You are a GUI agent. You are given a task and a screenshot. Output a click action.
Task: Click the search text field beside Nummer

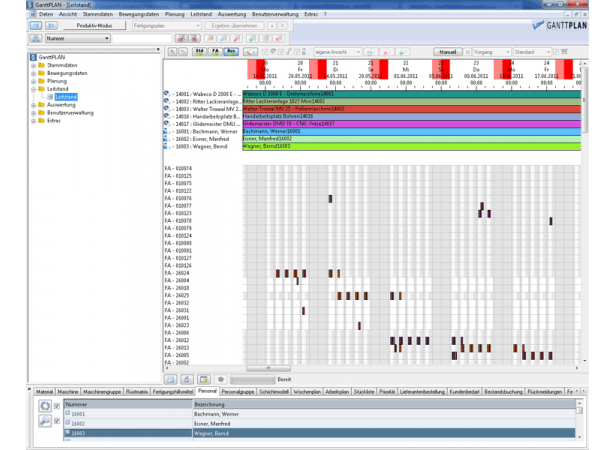pyautogui.click(x=142, y=38)
